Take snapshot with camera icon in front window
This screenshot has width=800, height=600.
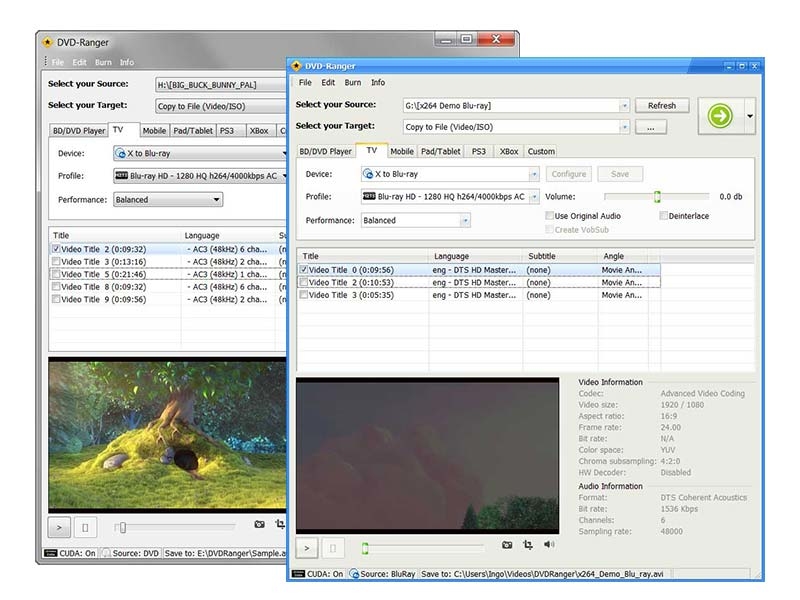(x=507, y=545)
